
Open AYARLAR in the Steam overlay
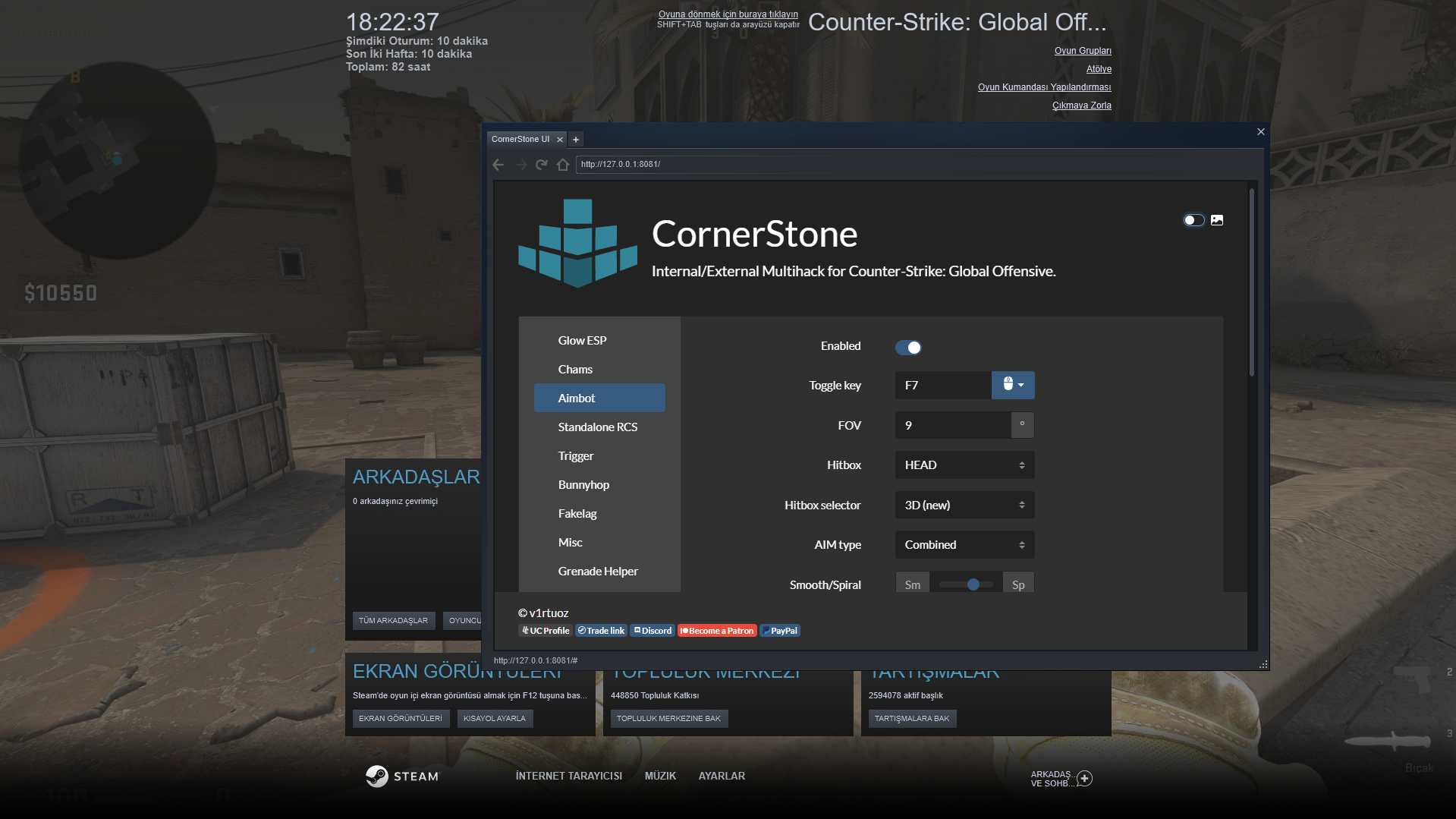(x=722, y=776)
